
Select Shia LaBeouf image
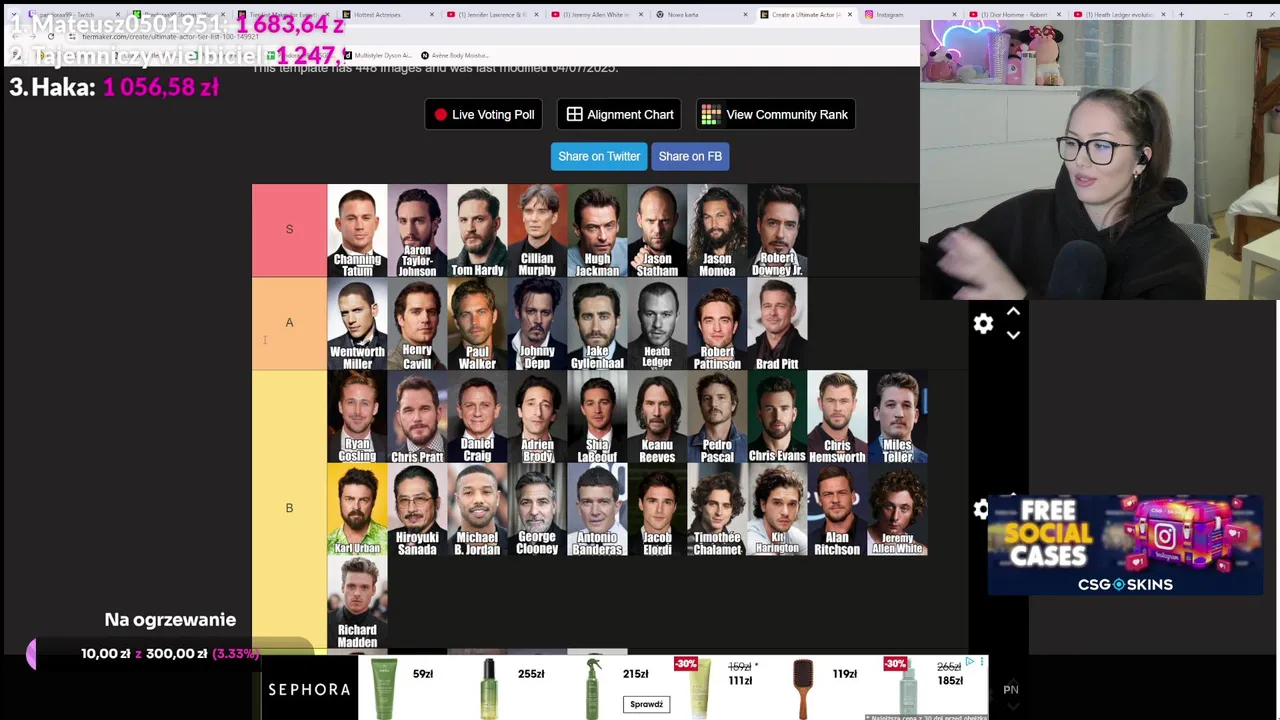tap(597, 417)
